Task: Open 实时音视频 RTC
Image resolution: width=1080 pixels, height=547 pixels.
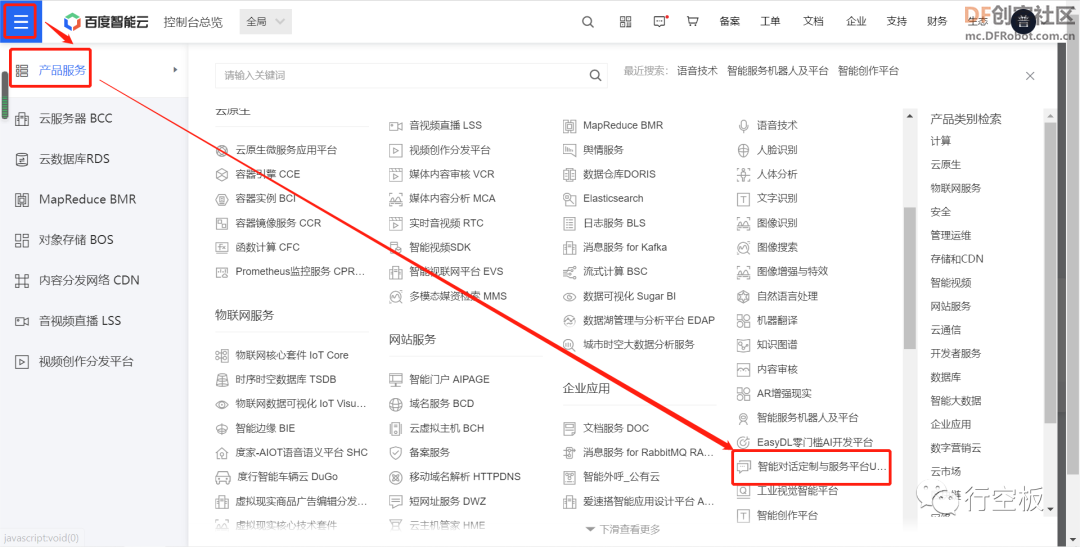Action: pyautogui.click(x=446, y=223)
